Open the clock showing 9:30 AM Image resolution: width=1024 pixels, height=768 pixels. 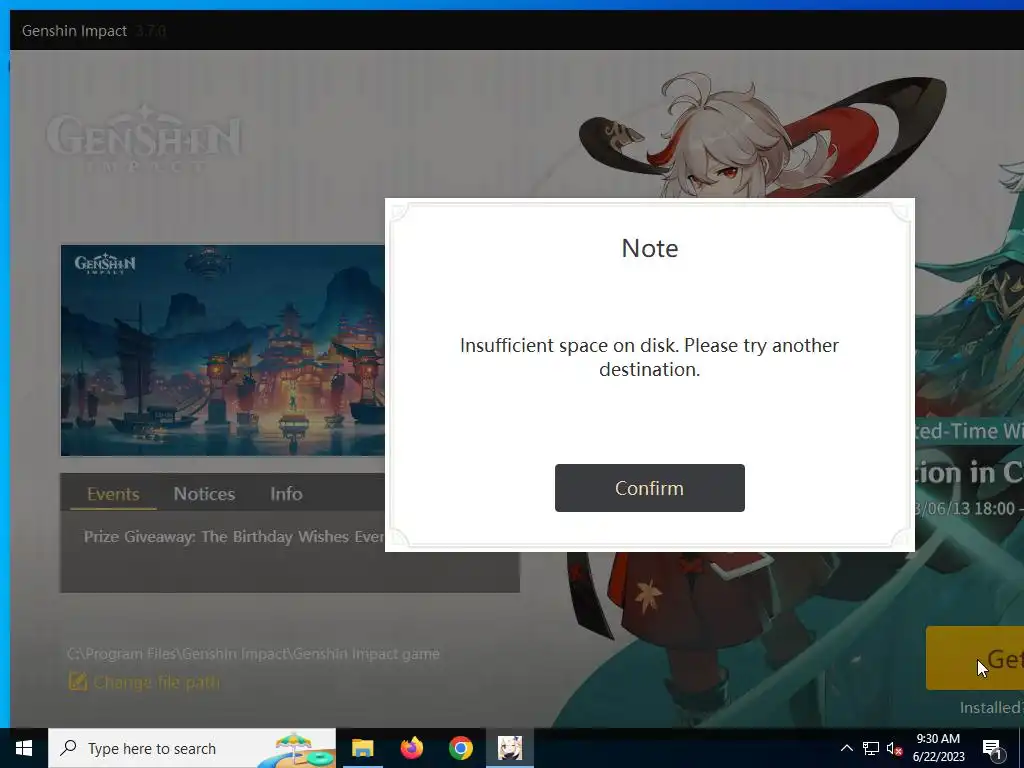938,748
